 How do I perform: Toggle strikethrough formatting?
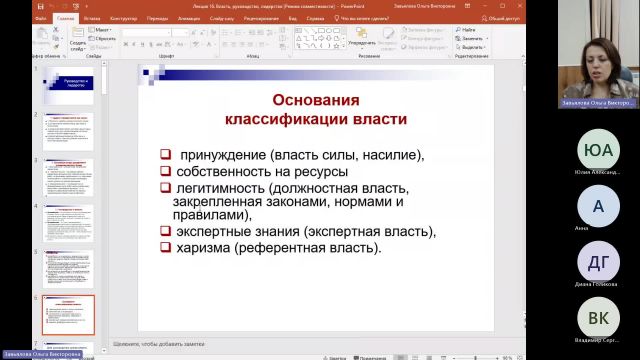[159, 44]
